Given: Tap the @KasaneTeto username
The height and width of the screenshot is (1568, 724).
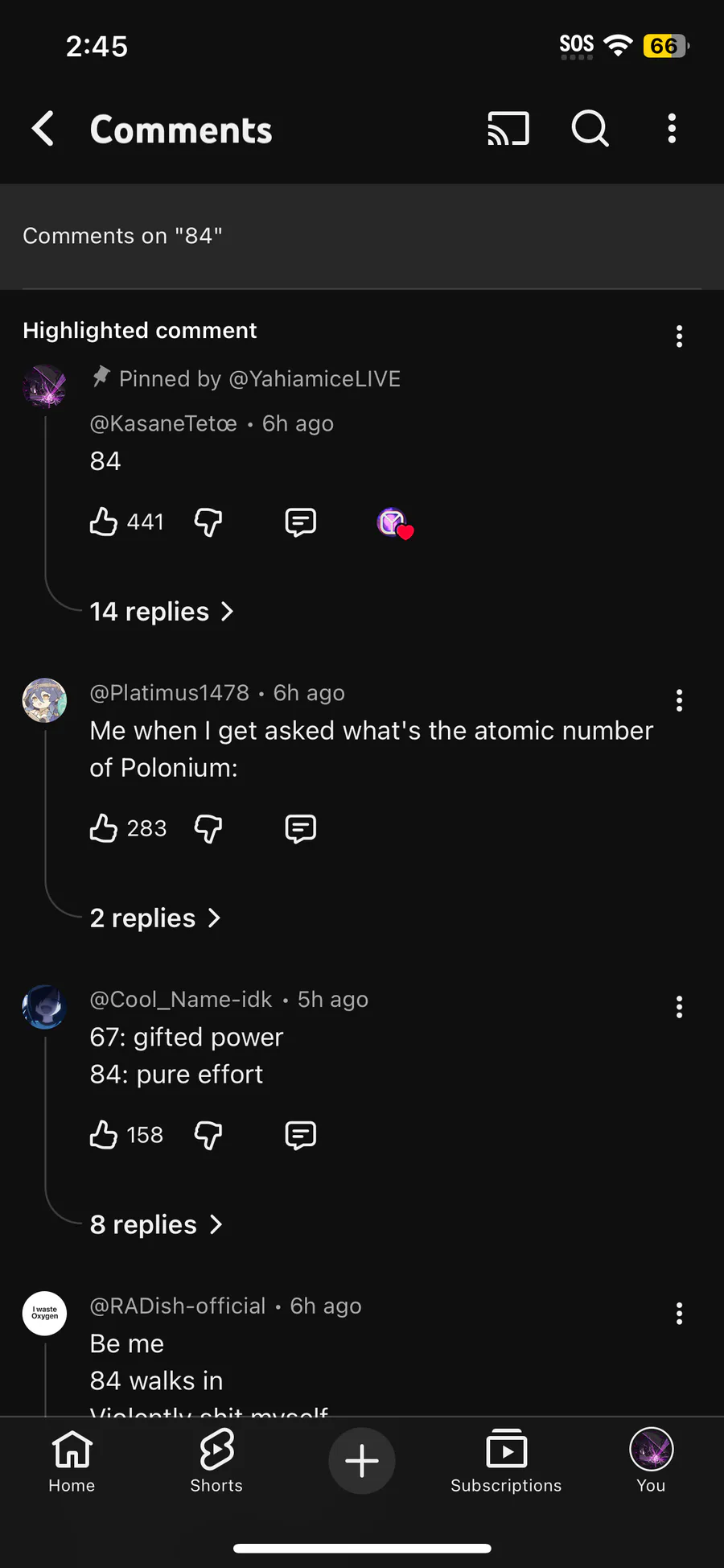Looking at the screenshot, I should click(163, 423).
